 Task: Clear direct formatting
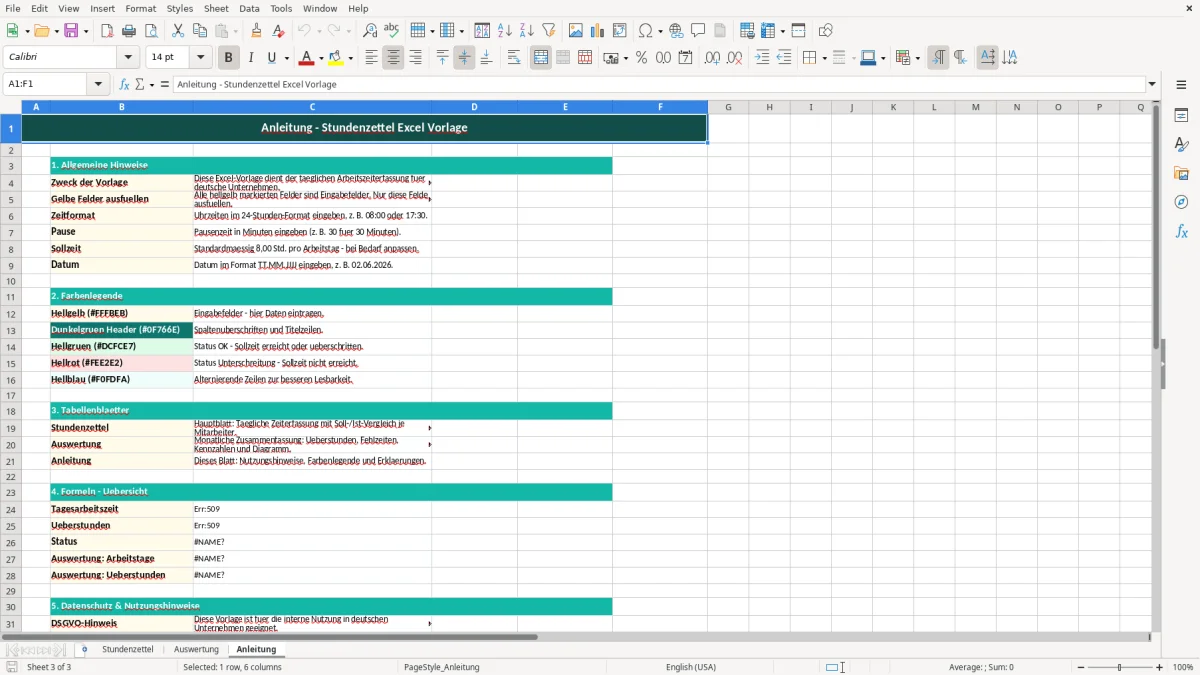pyautogui.click(x=278, y=31)
